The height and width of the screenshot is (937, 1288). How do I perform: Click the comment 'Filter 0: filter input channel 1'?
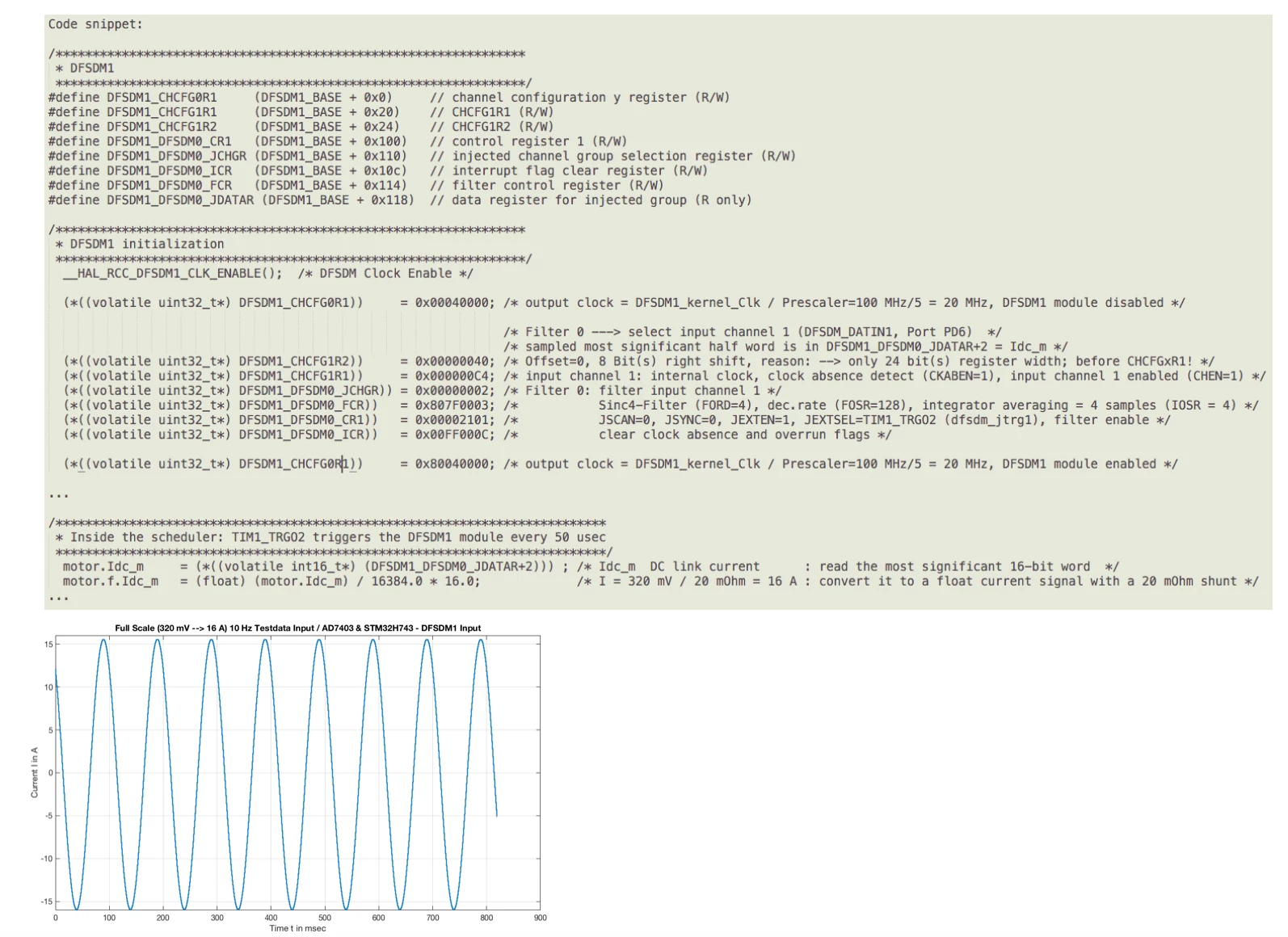(642, 391)
